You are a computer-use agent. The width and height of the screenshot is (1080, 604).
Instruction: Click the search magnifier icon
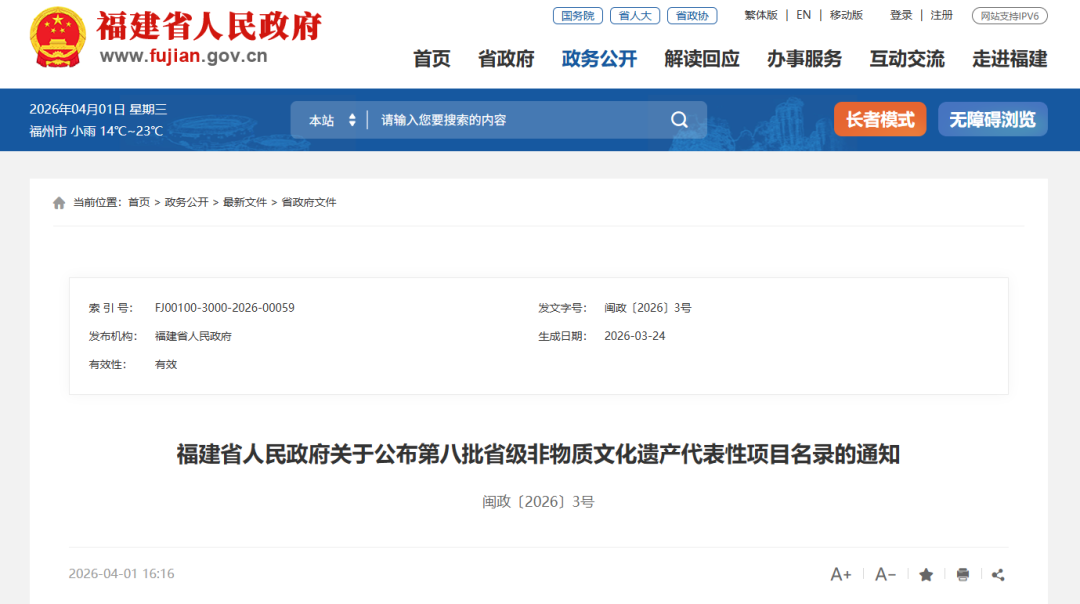679,119
